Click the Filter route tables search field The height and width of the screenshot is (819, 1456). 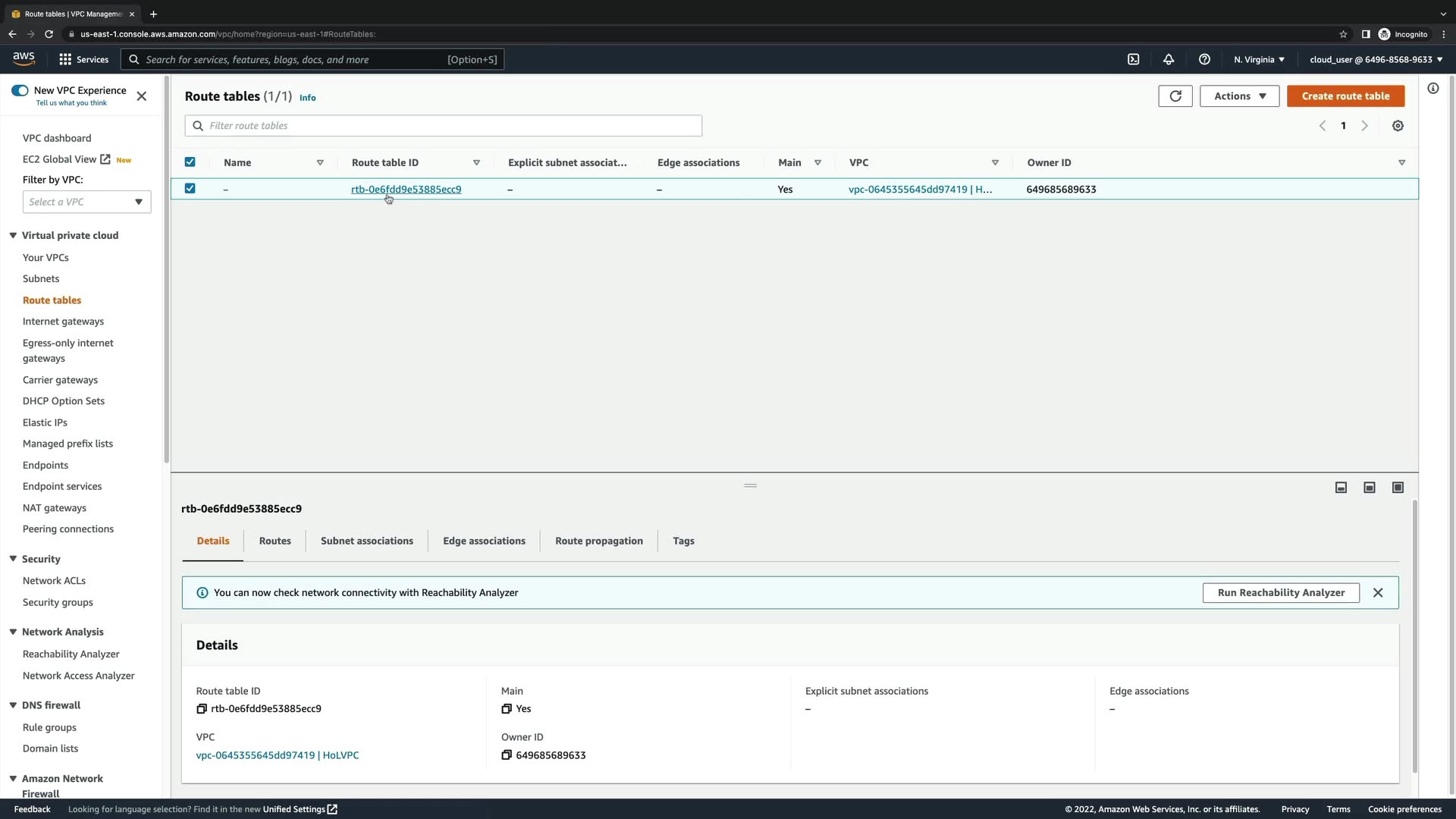point(444,126)
